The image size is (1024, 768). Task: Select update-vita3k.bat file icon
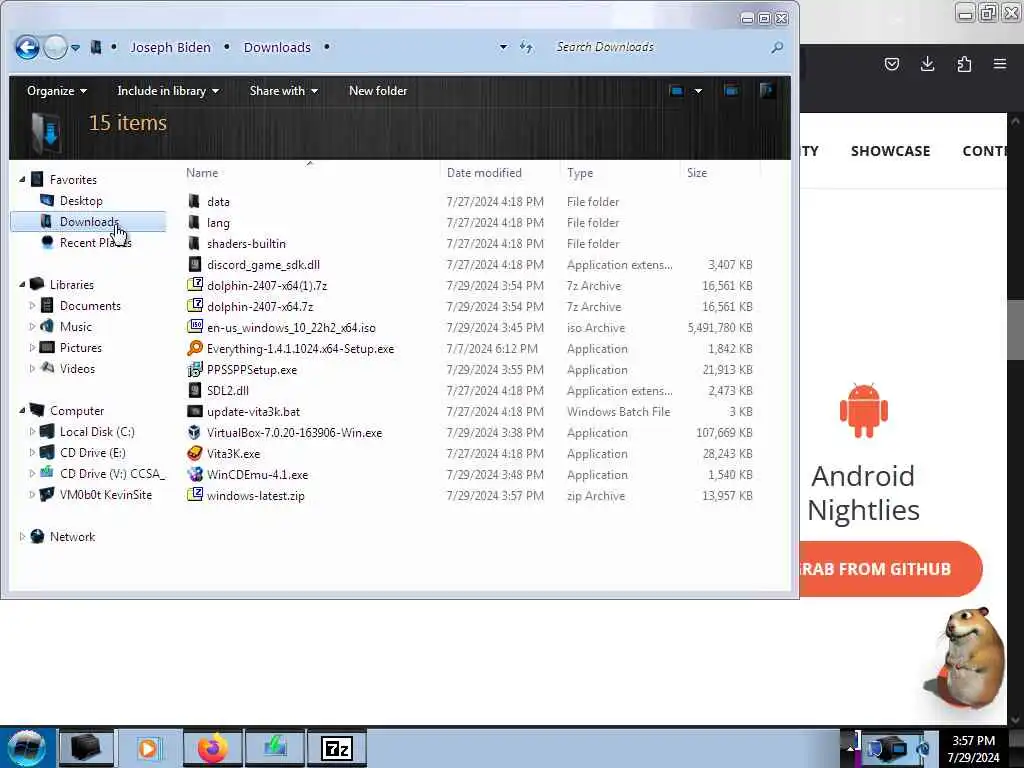[195, 411]
